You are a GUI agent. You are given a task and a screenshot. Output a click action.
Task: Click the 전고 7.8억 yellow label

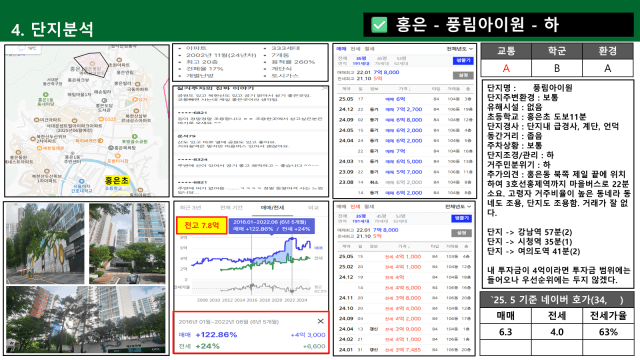201,225
